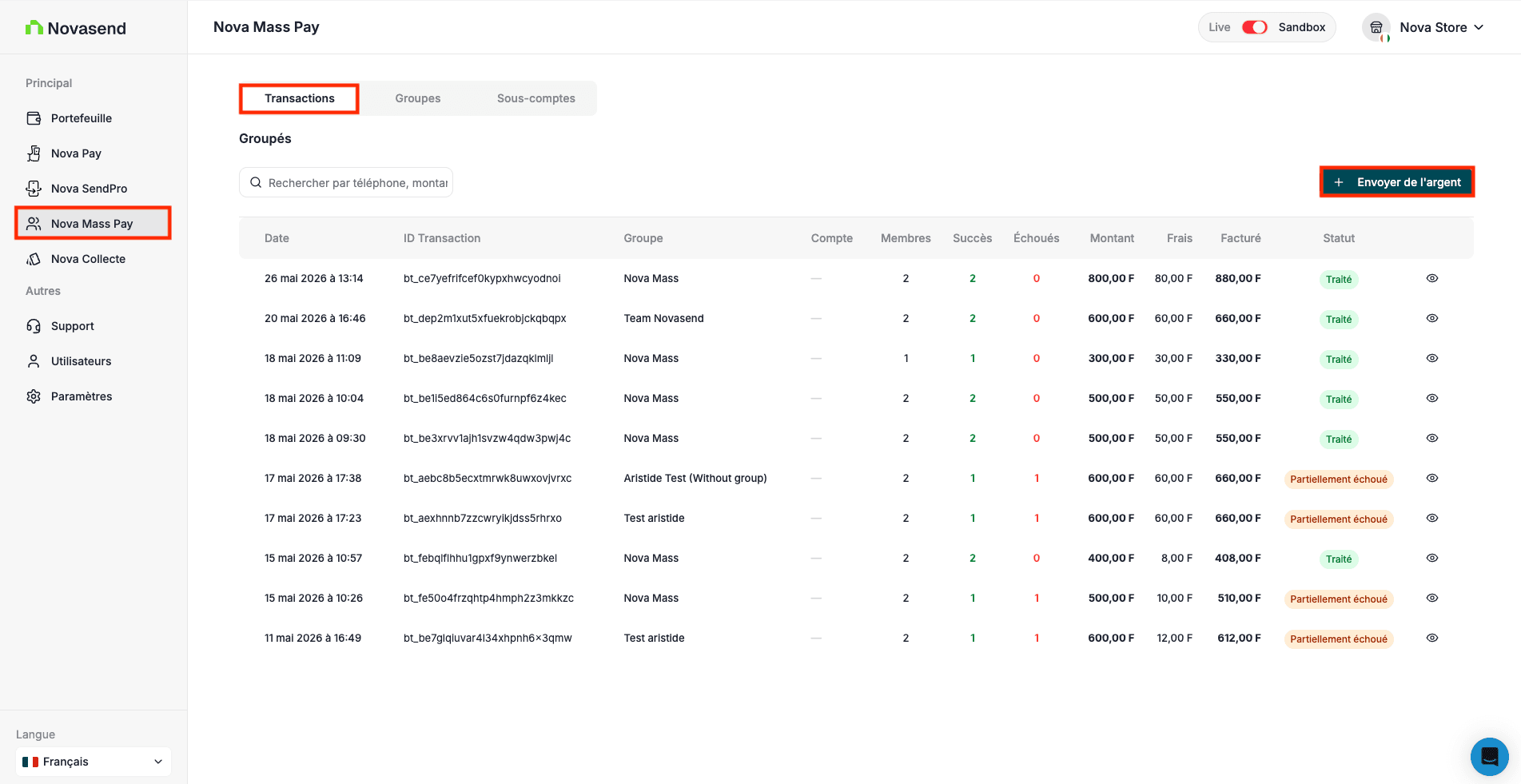Open the chat support bubble

pos(1490,756)
